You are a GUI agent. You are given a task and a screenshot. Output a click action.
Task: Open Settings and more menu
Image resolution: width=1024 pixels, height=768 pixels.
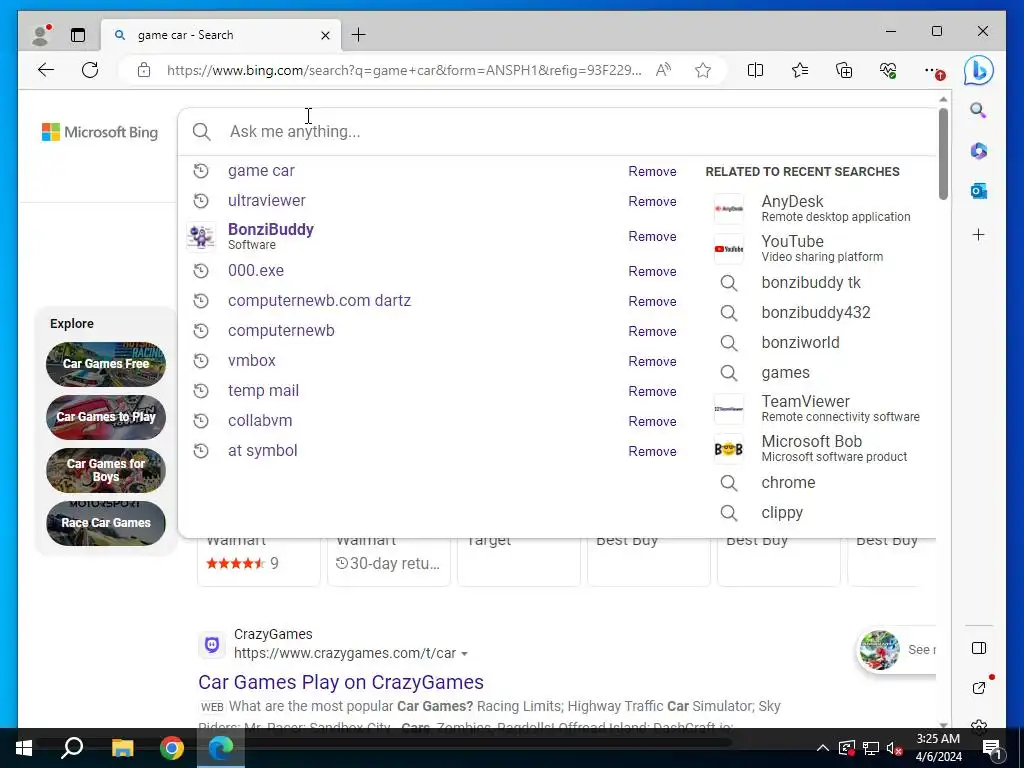(933, 70)
